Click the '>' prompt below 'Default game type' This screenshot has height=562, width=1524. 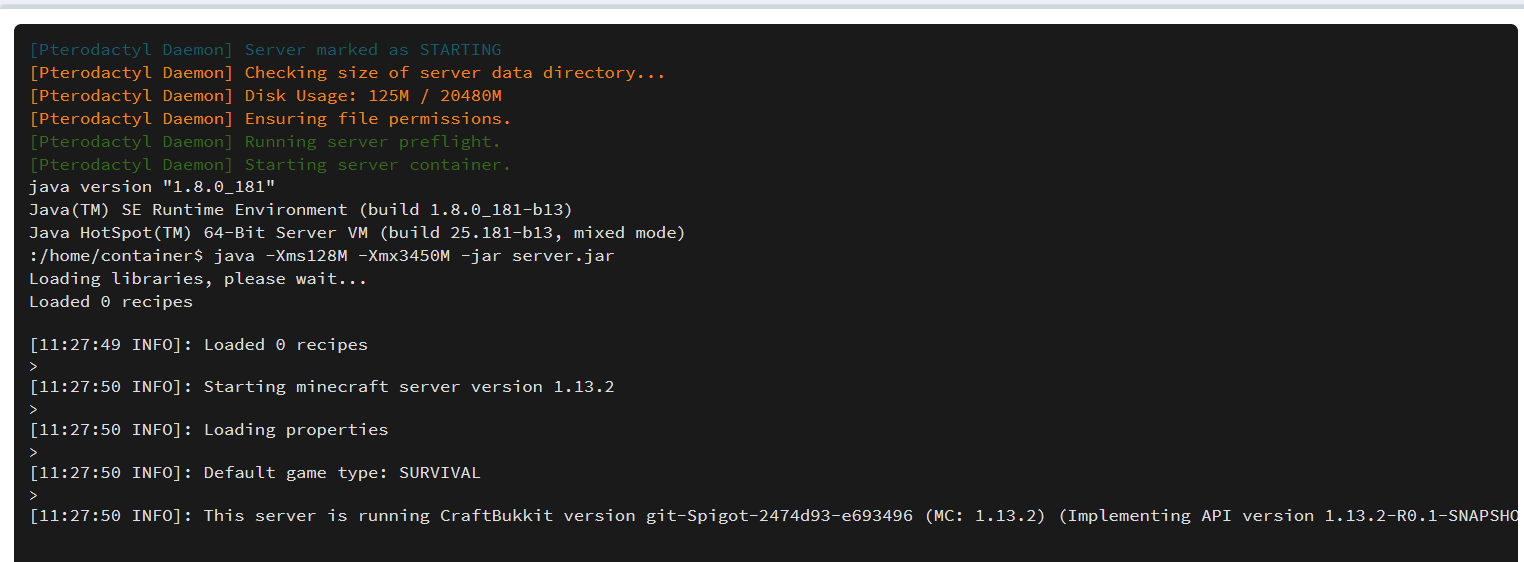pyautogui.click(x=34, y=495)
